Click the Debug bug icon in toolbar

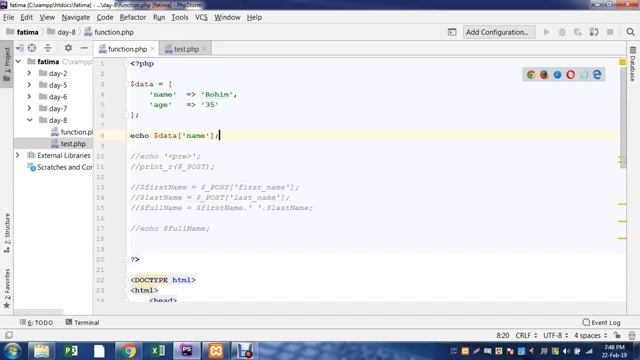point(562,32)
